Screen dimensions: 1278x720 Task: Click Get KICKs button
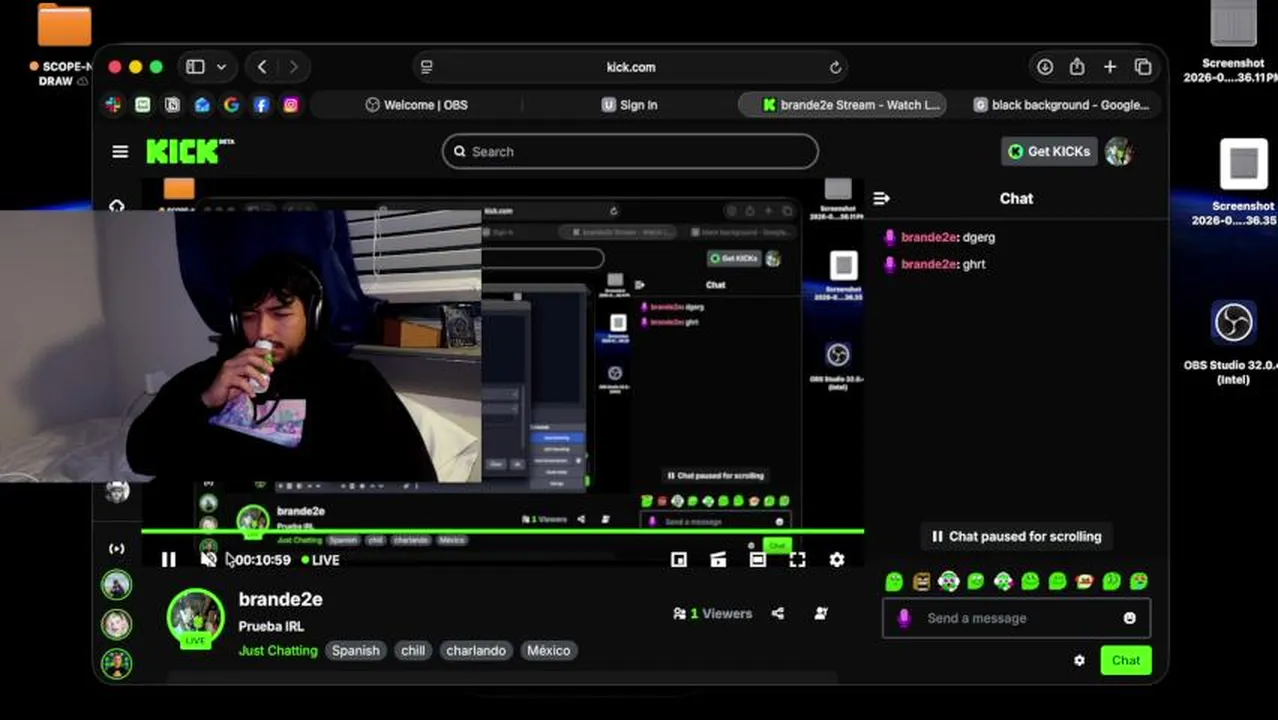click(1049, 152)
